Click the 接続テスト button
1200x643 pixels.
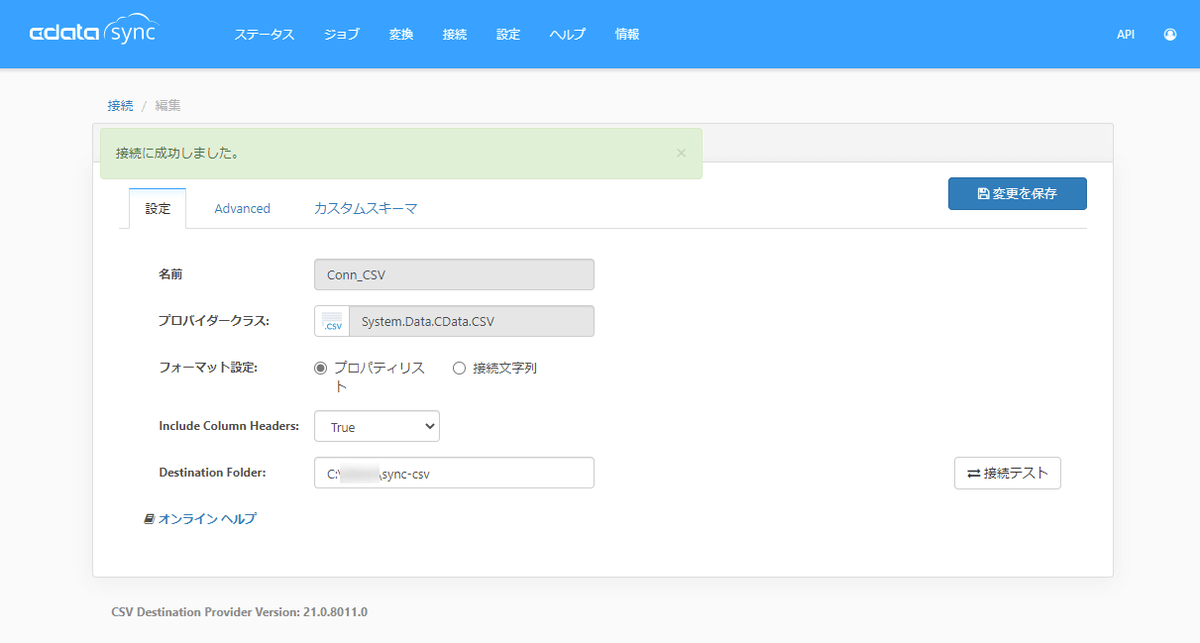coord(1007,473)
